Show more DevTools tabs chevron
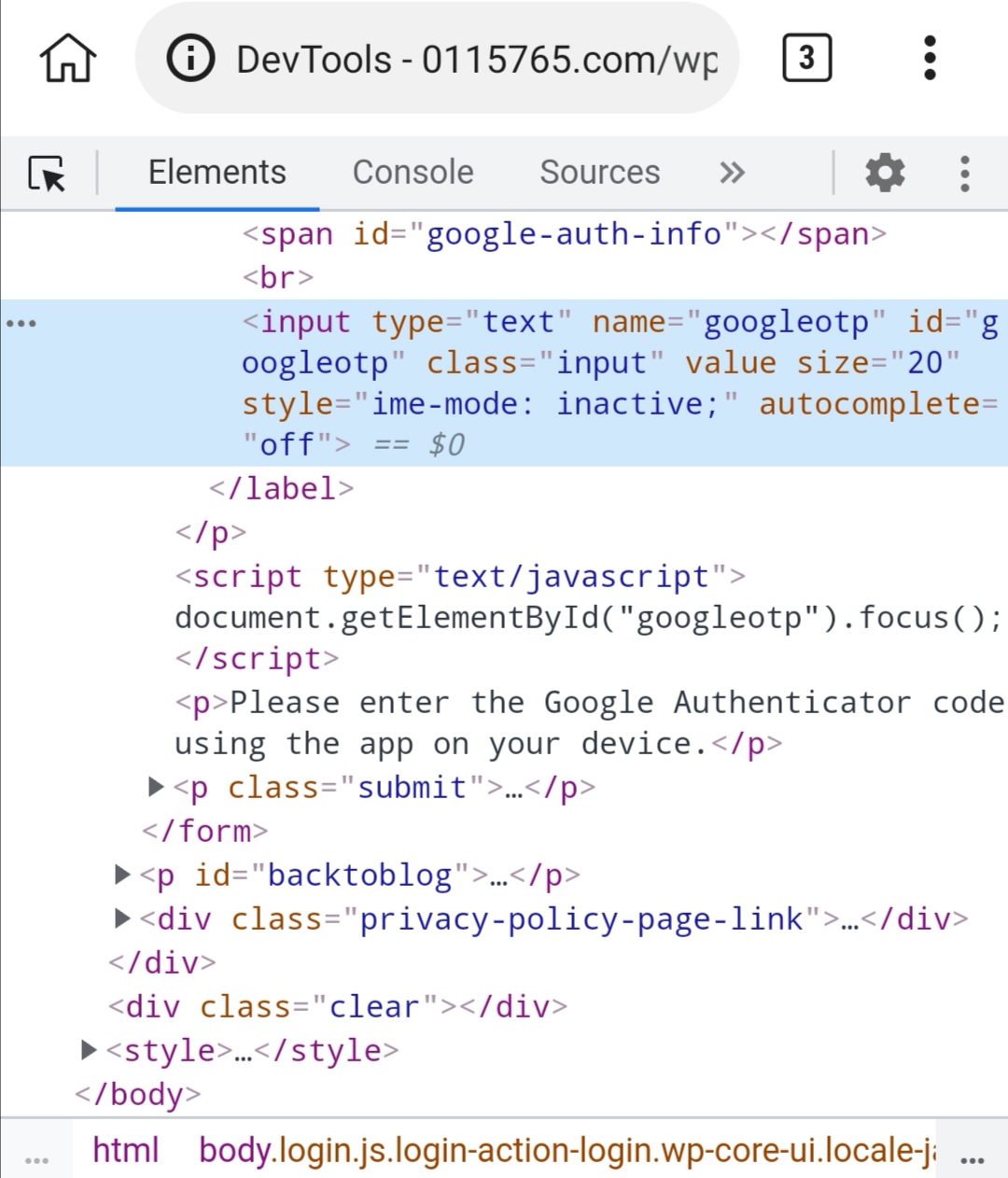Screen dimensions: 1008x1178 pos(733,173)
